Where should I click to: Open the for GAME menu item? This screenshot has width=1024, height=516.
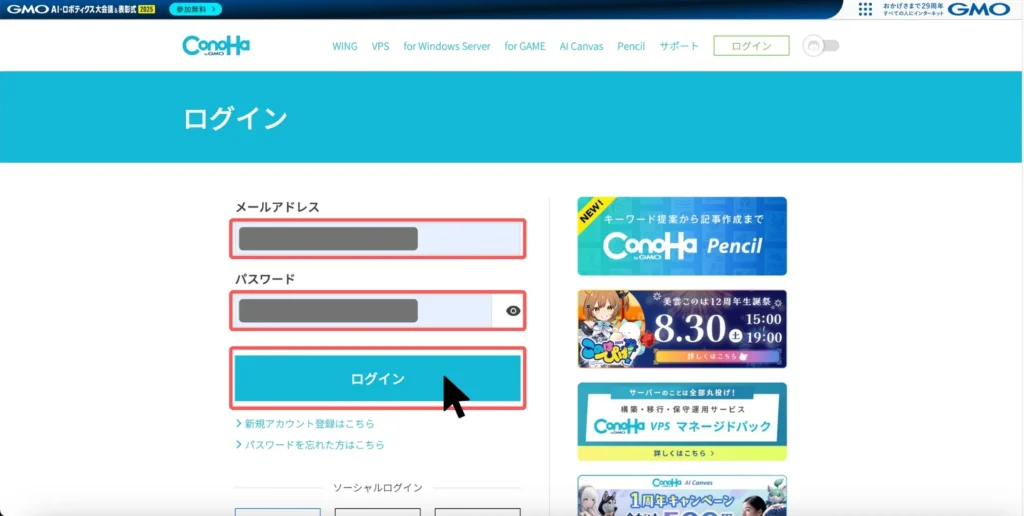pyautogui.click(x=525, y=46)
